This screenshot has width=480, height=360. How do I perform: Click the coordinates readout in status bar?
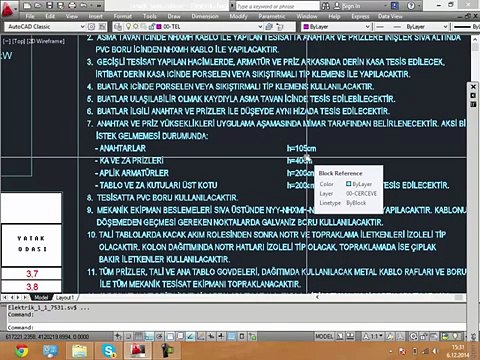47,337
